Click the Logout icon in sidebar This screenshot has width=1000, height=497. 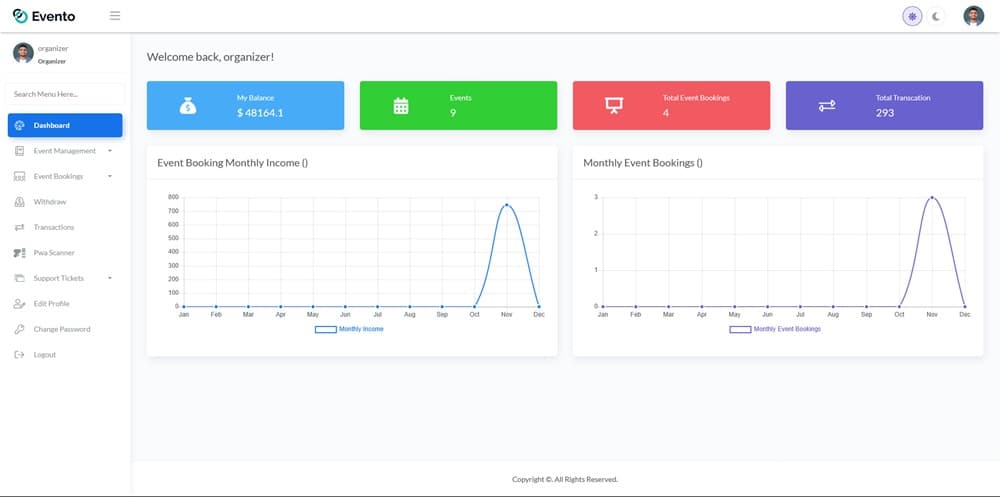point(20,355)
